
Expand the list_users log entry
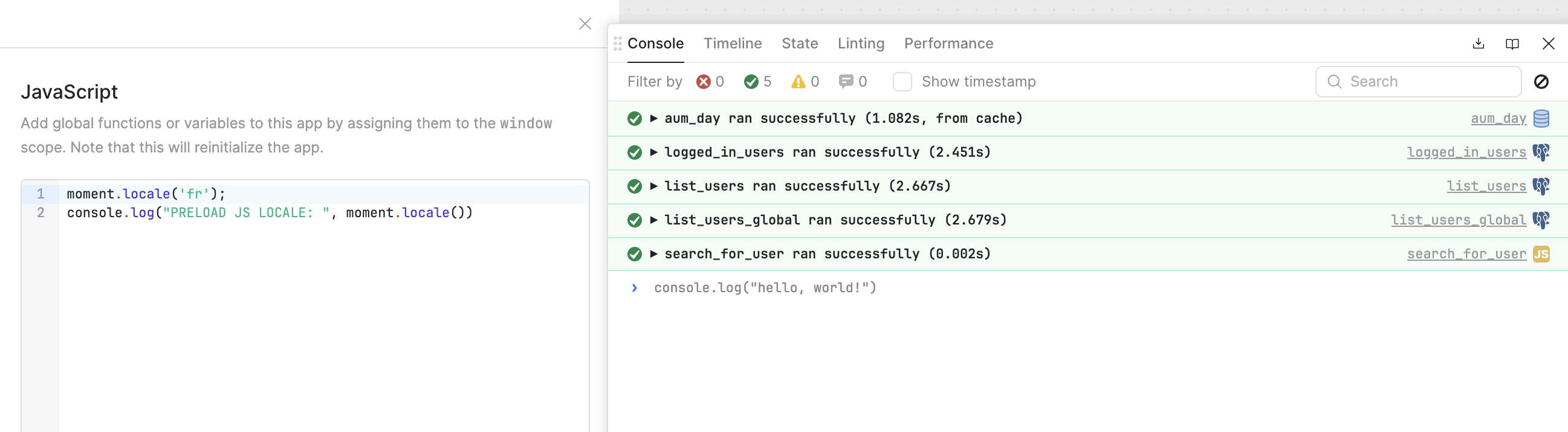(653, 186)
